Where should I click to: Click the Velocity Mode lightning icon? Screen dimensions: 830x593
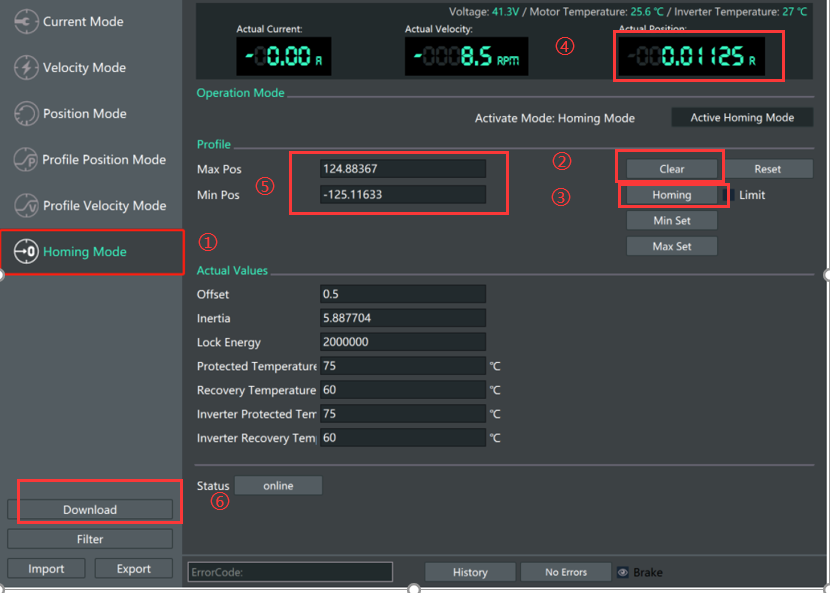pos(26,68)
